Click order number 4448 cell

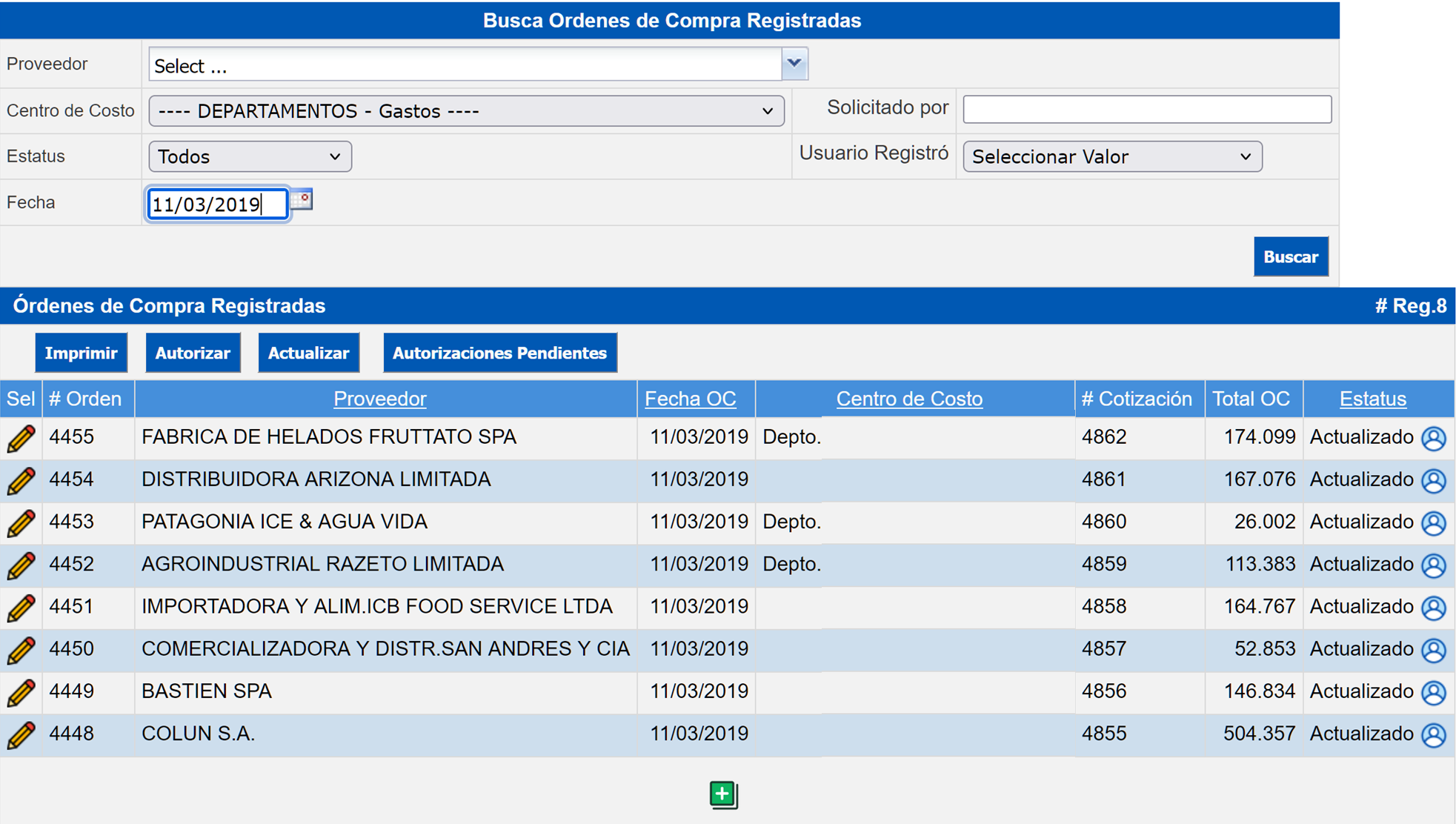click(x=72, y=733)
